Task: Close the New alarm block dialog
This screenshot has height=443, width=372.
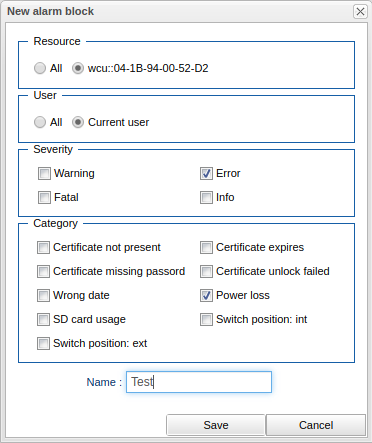Action: (x=360, y=12)
